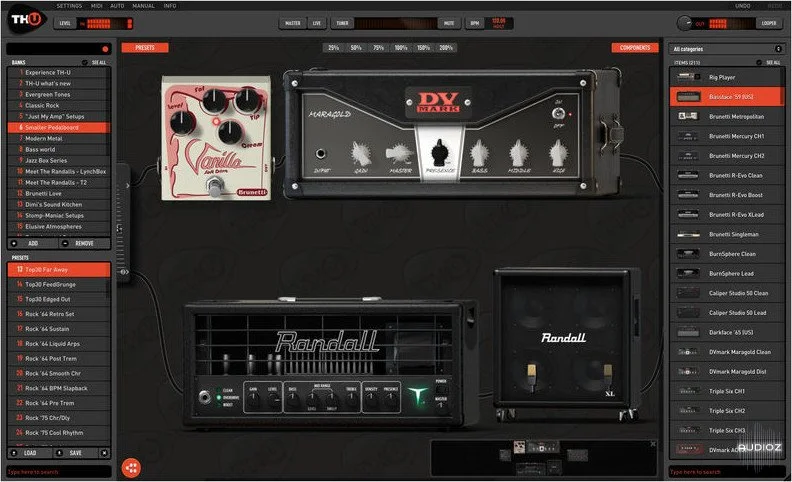
Task: Click the X icon beside the Save button
Action: [x=104, y=453]
